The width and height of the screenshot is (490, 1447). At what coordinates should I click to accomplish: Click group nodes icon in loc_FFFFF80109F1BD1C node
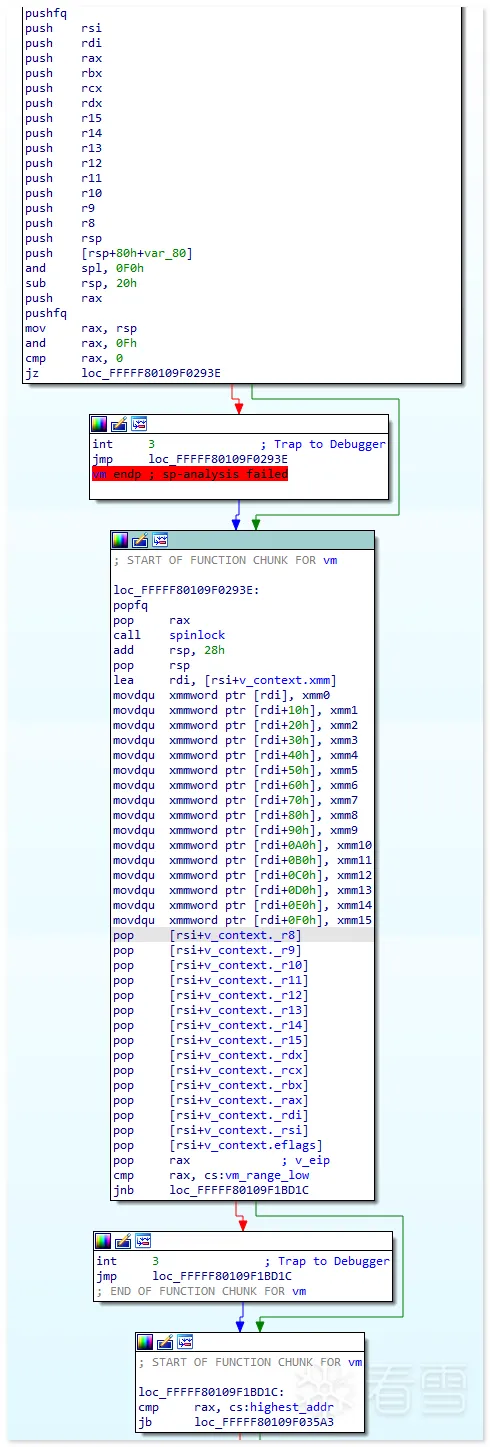pyautogui.click(x=185, y=1342)
